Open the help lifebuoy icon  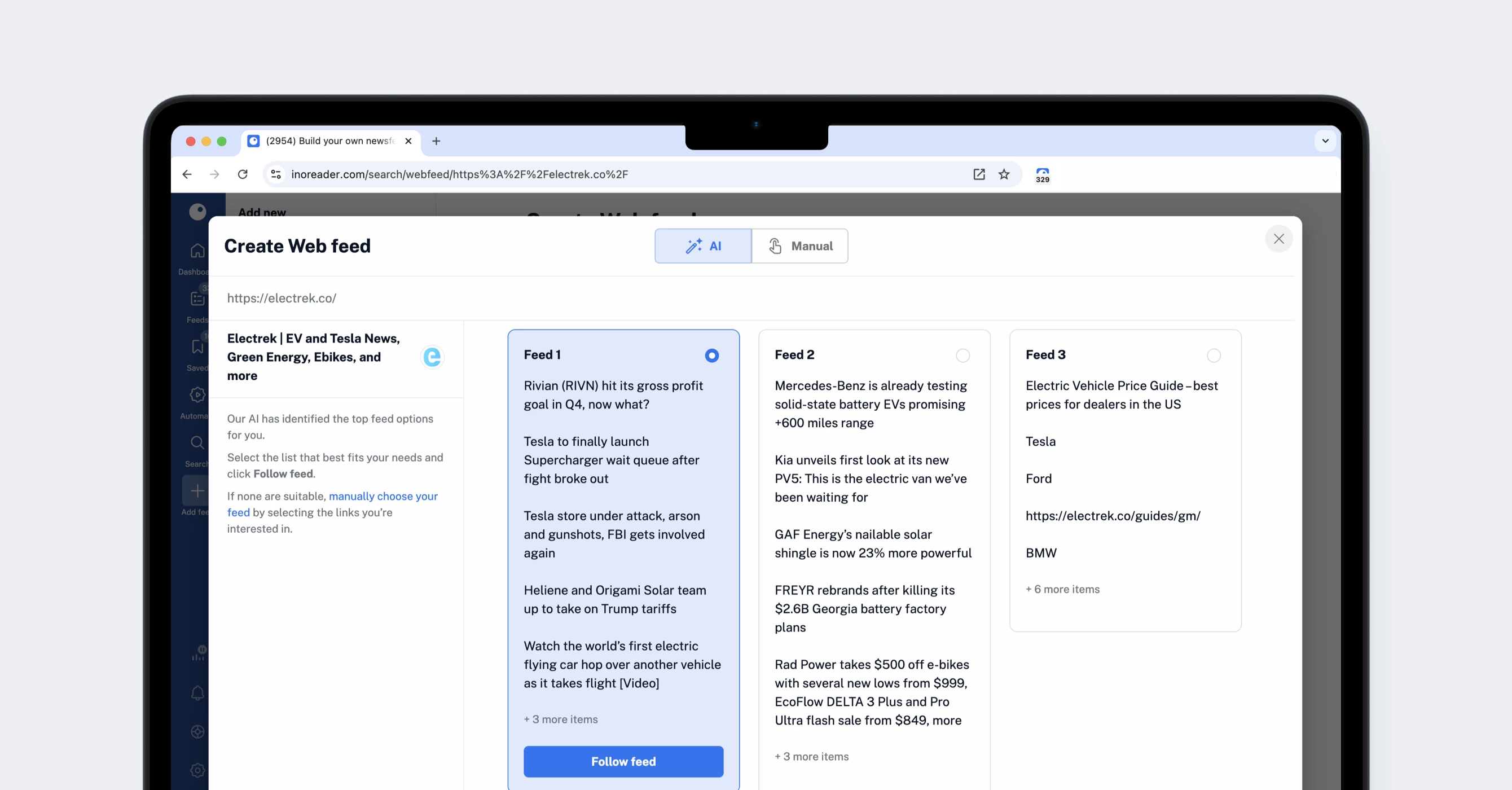[x=198, y=732]
